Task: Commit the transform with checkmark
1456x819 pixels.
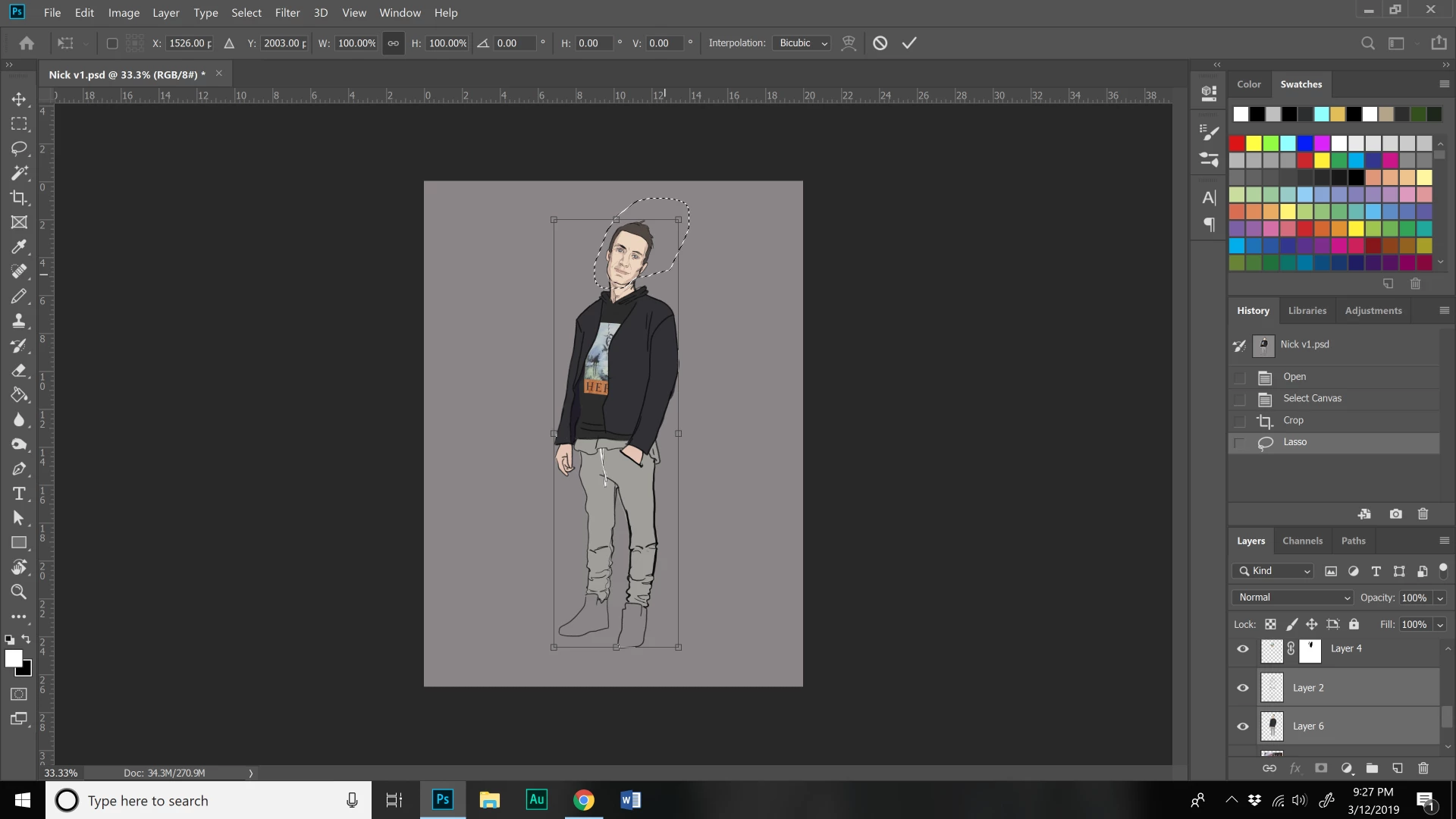Action: point(909,43)
